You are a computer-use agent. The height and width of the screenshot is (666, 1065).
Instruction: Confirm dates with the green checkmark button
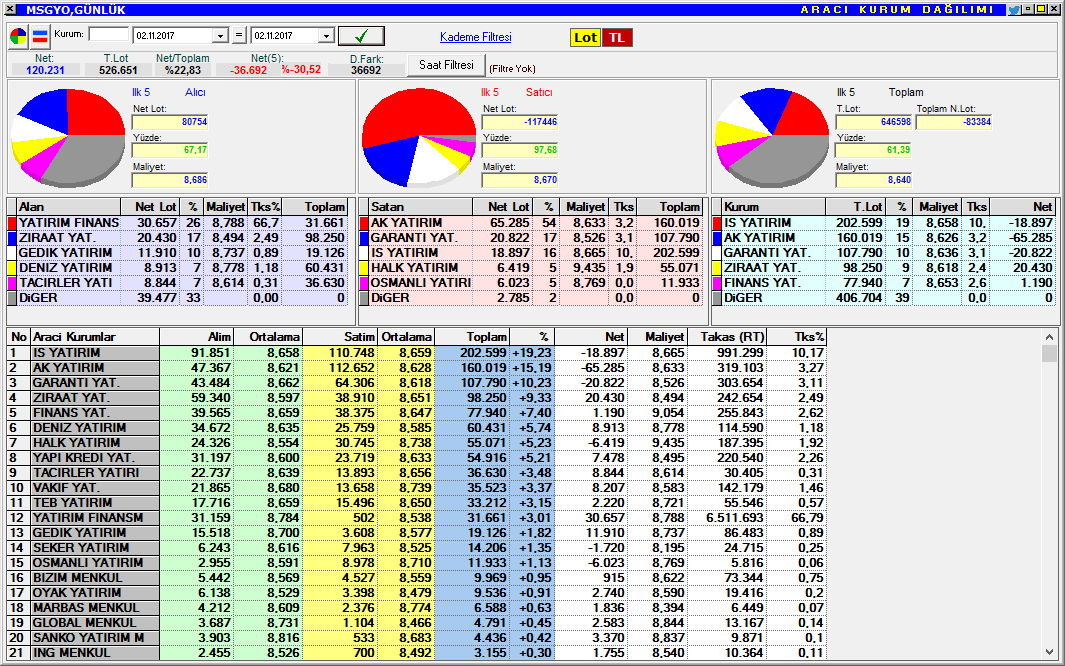tap(361, 36)
